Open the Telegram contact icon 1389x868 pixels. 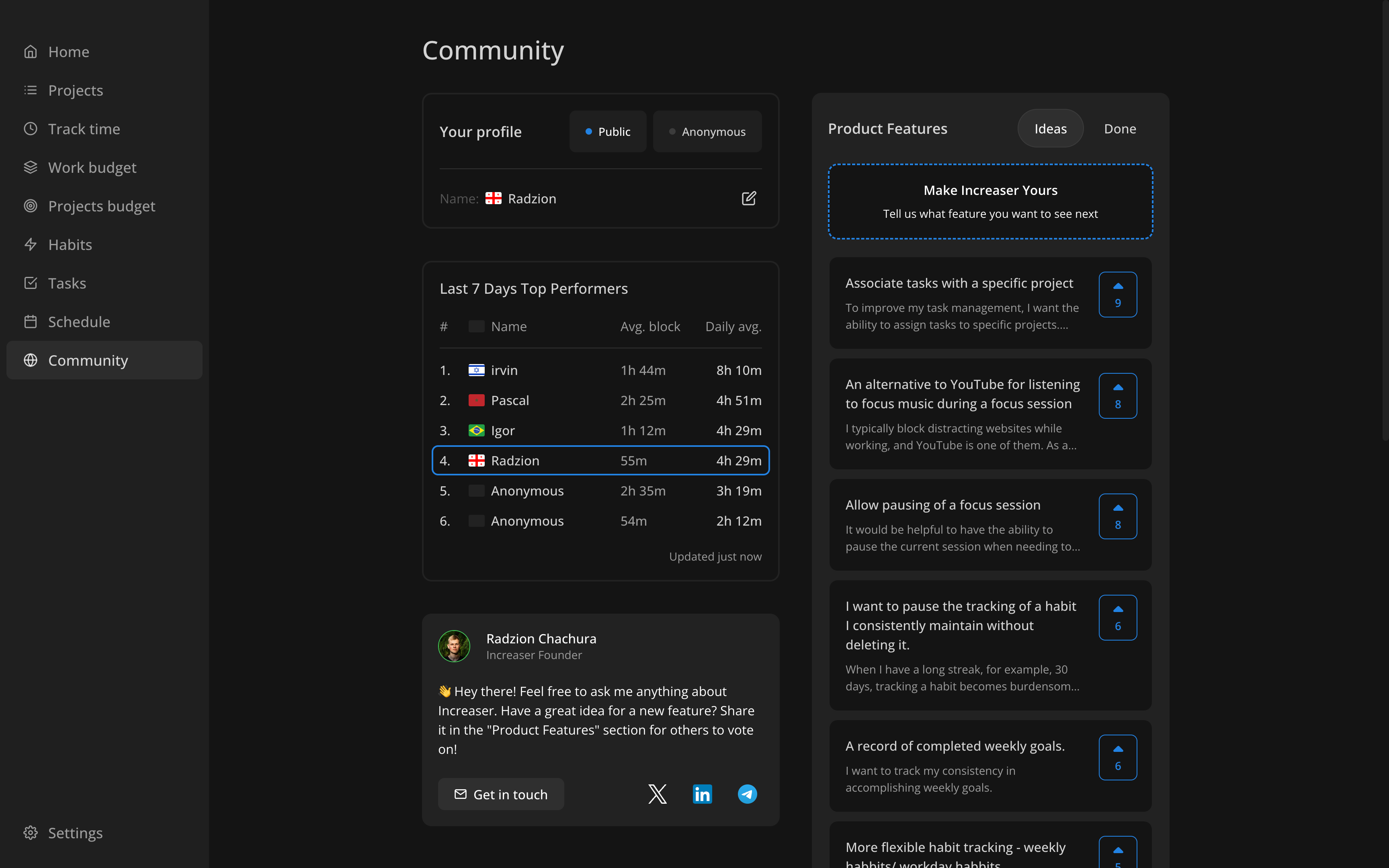click(747, 794)
